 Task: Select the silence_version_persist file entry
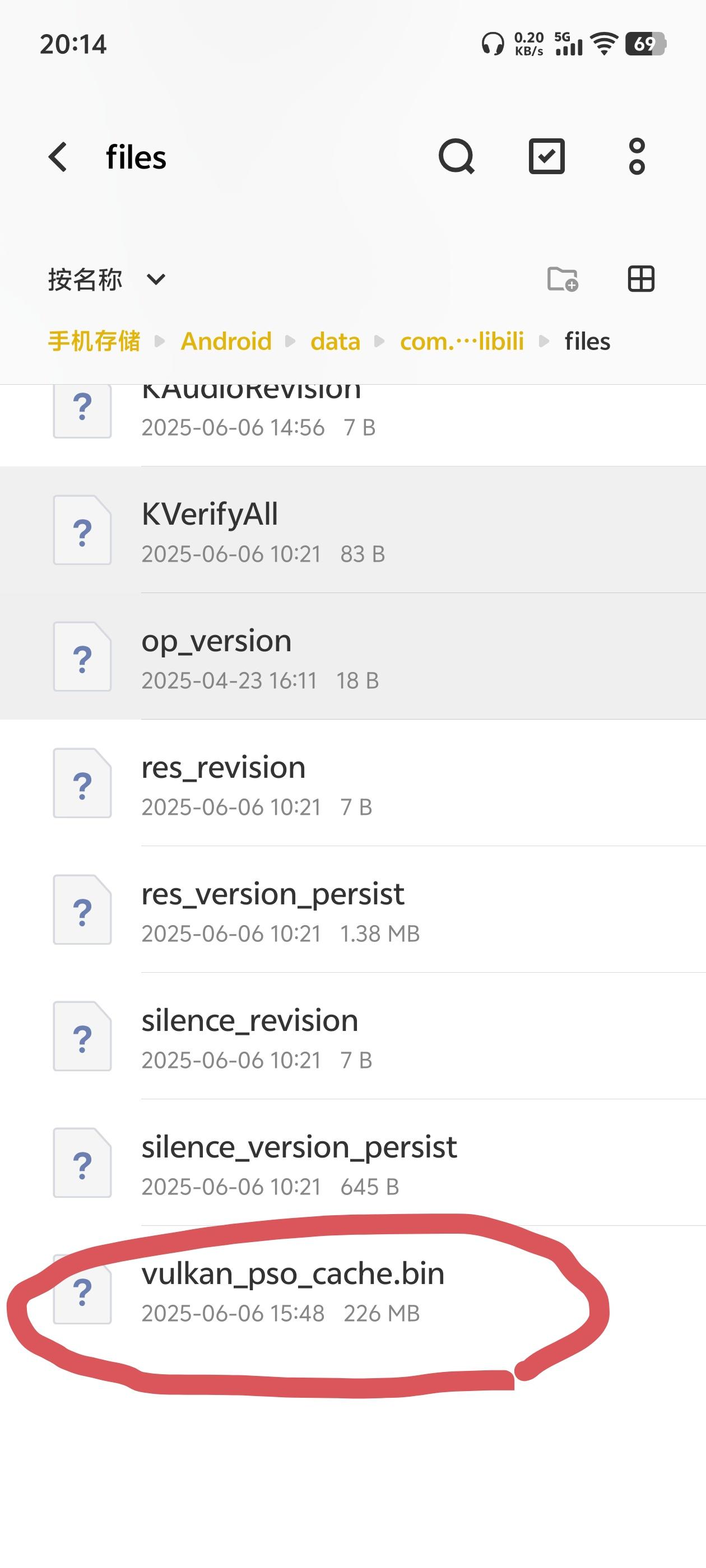tap(299, 1163)
